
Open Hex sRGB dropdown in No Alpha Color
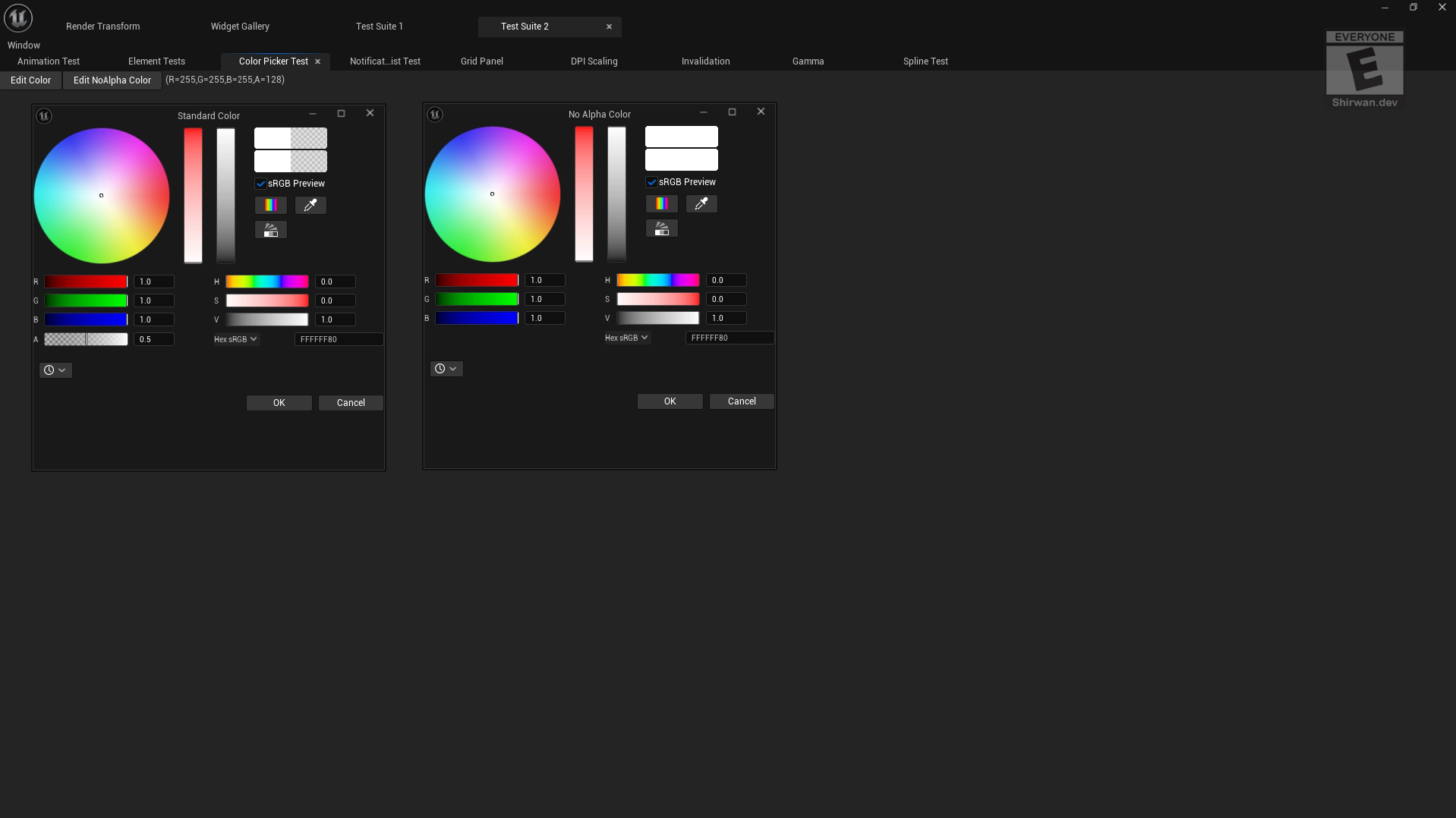pos(627,338)
